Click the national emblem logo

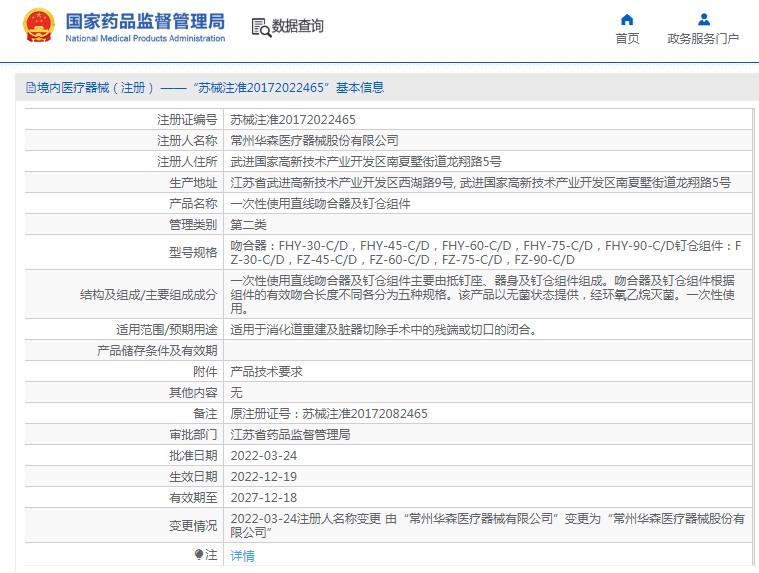point(39,26)
